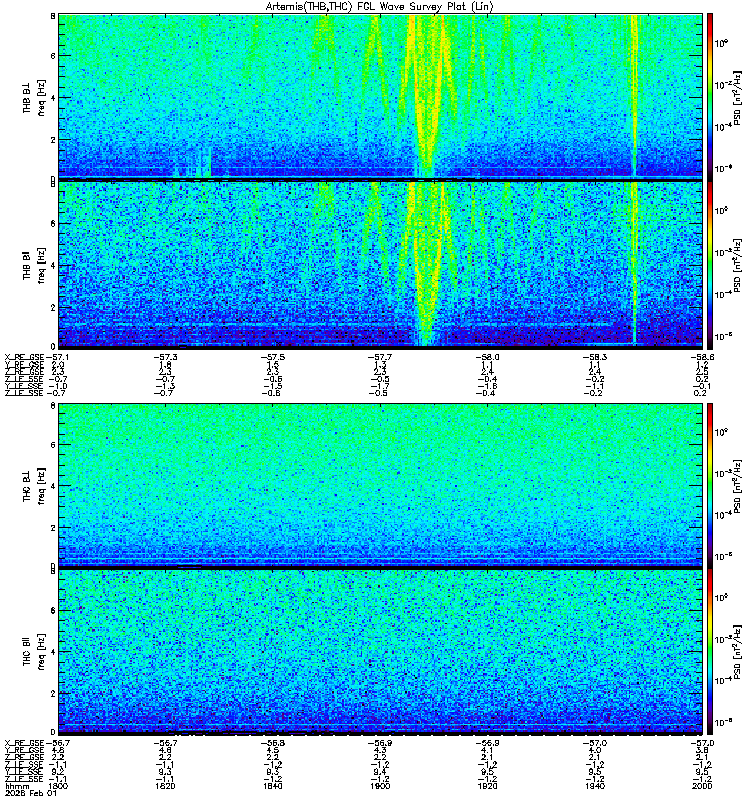This screenshot has width=750, height=800.
Task: Click the '1940' time tick label
Action: click(594, 786)
